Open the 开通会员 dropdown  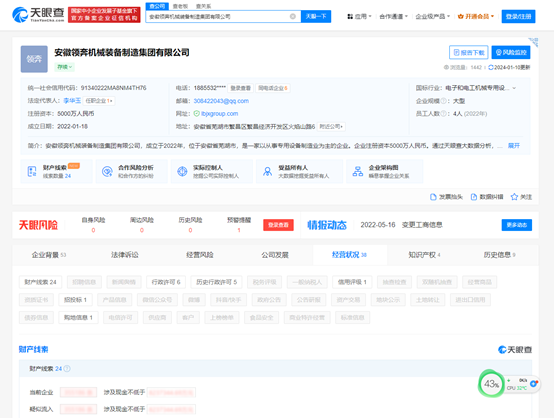(476, 16)
